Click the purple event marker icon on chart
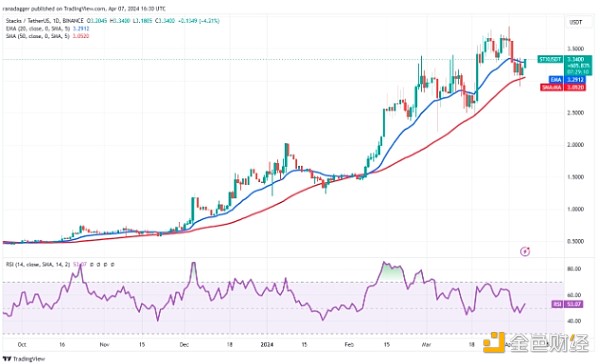 pyautogui.click(x=525, y=251)
